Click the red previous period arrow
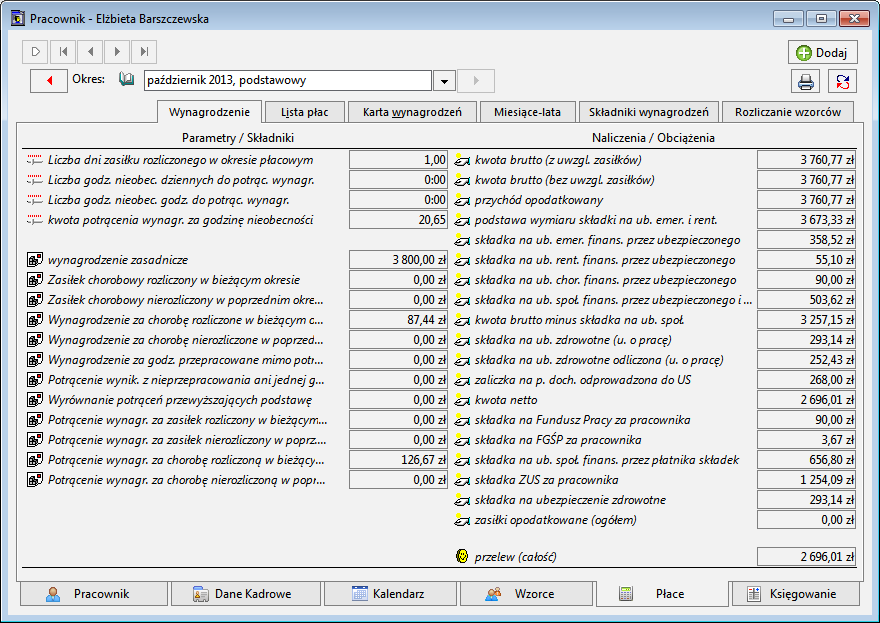This screenshot has height=623, width=880. click(49, 81)
